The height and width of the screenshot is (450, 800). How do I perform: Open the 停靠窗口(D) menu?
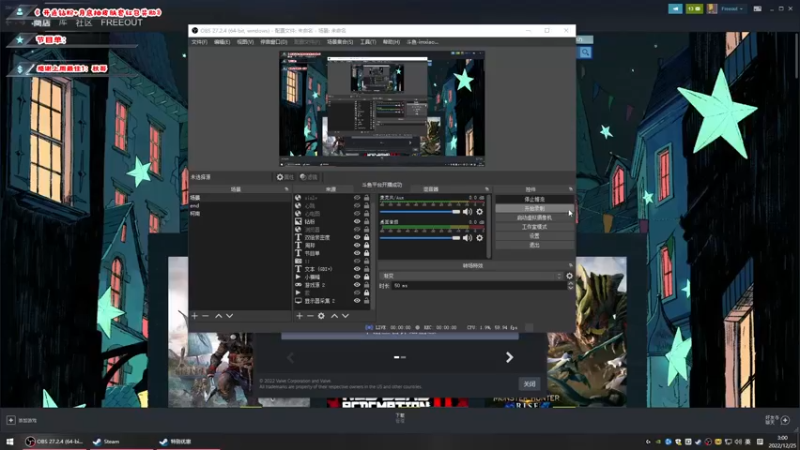click(x=273, y=42)
